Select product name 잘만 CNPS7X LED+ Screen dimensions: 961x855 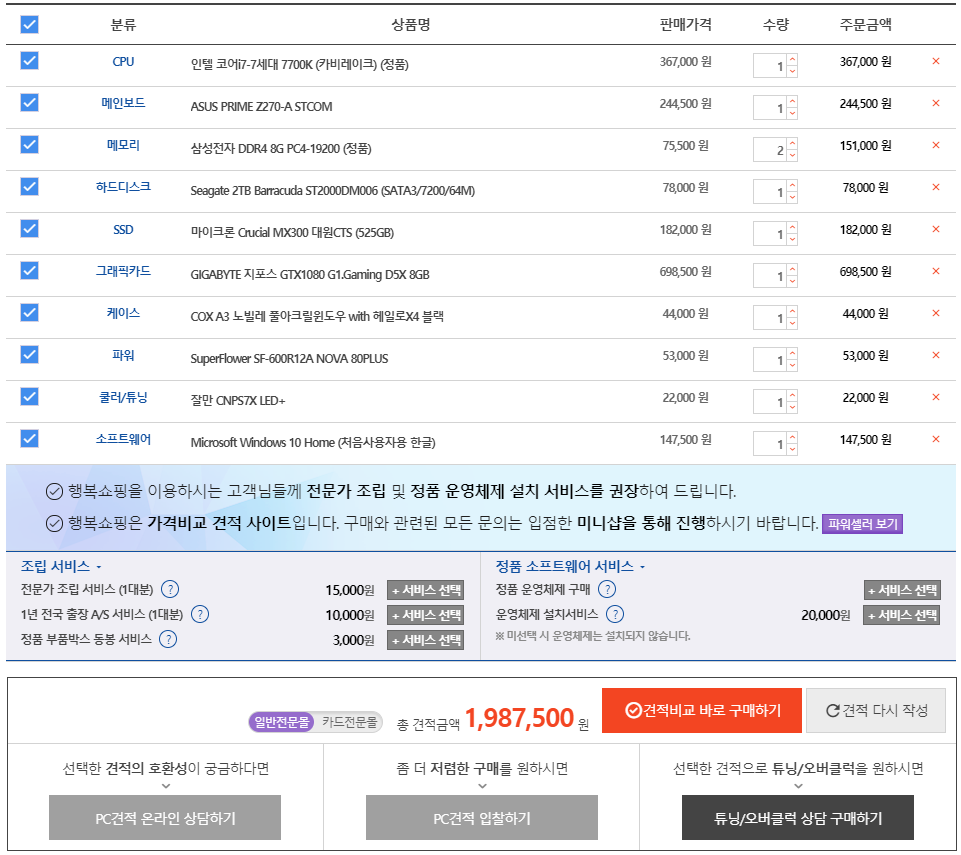[238, 401]
